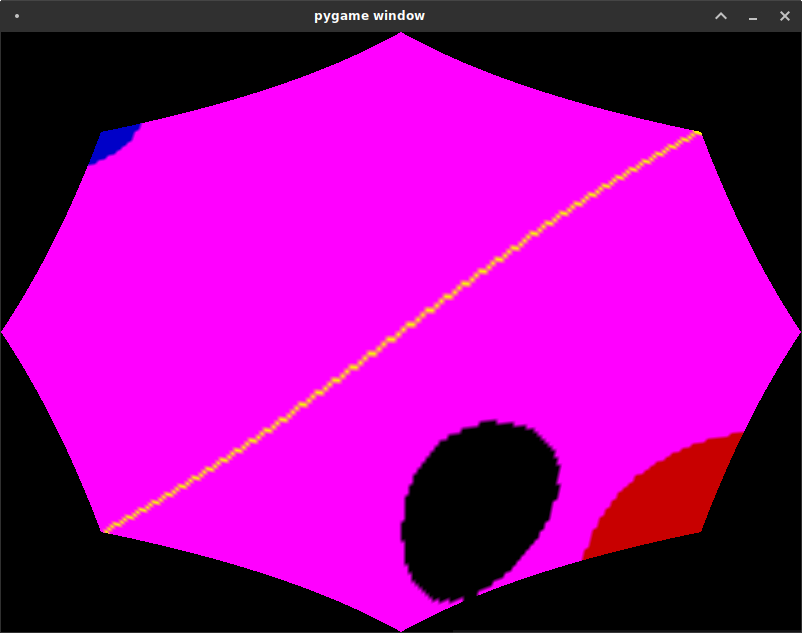Screen dimensions: 802x633
Task: Click the bottom point of magenta shape
Action: (x=401, y=627)
